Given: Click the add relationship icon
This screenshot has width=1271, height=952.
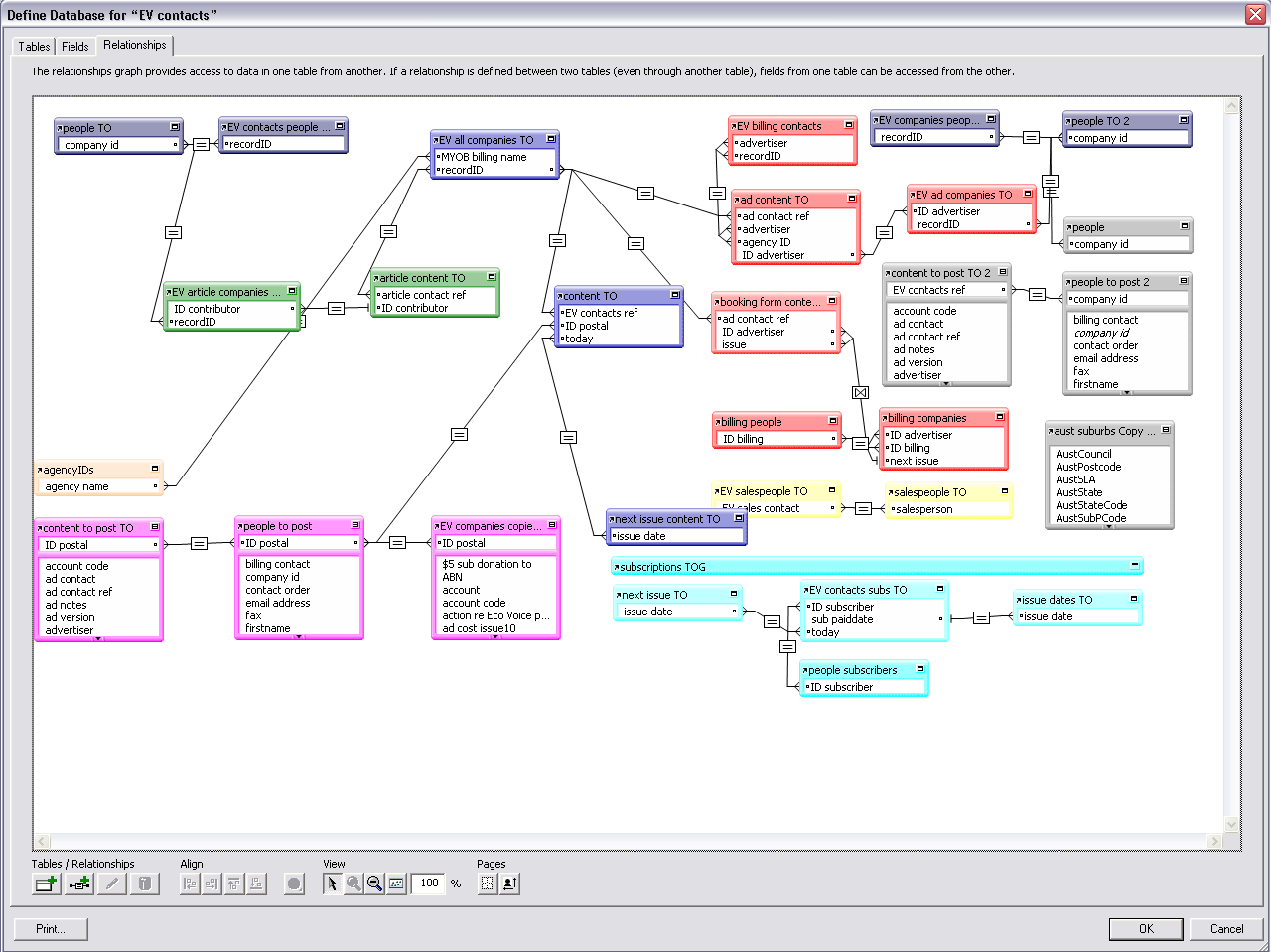Looking at the screenshot, I should click(x=79, y=884).
